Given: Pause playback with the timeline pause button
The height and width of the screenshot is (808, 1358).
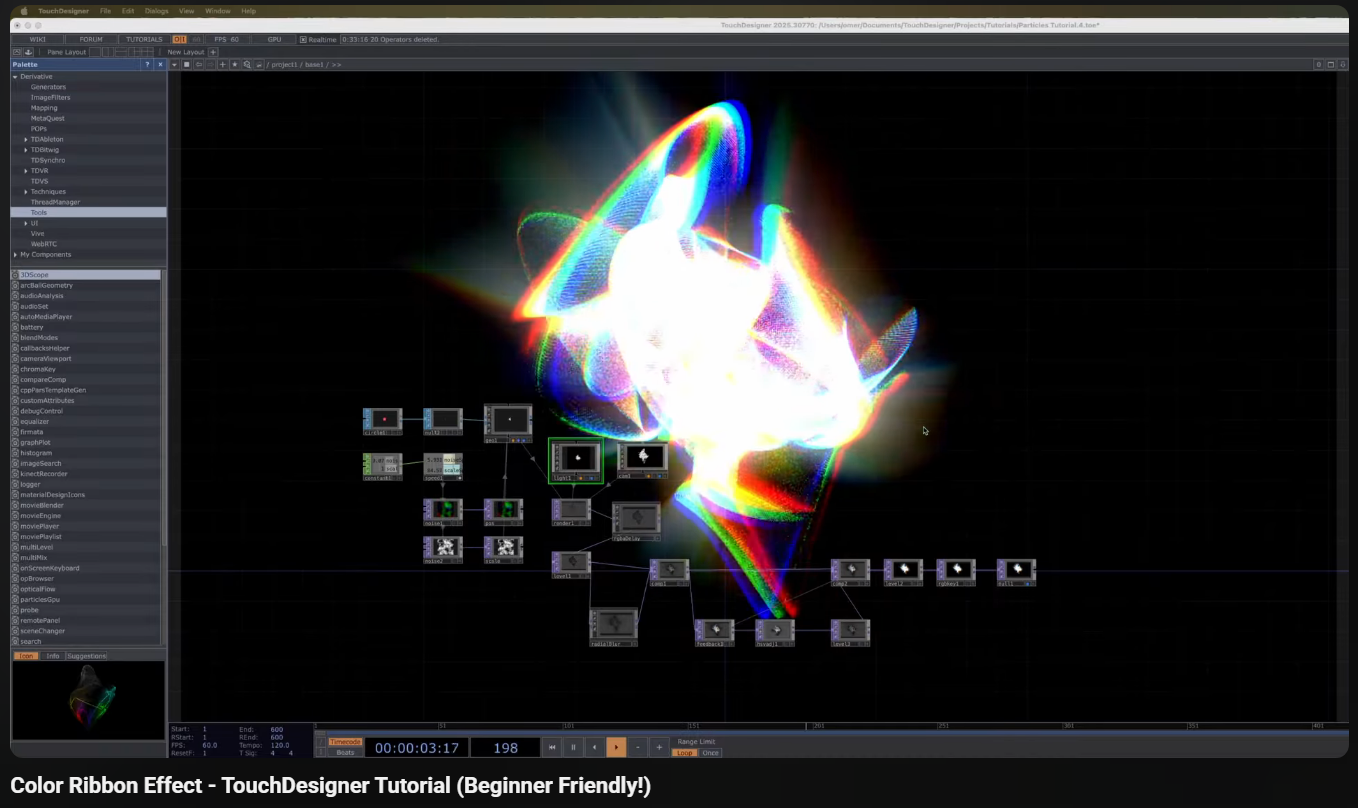Looking at the screenshot, I should pyautogui.click(x=573, y=747).
